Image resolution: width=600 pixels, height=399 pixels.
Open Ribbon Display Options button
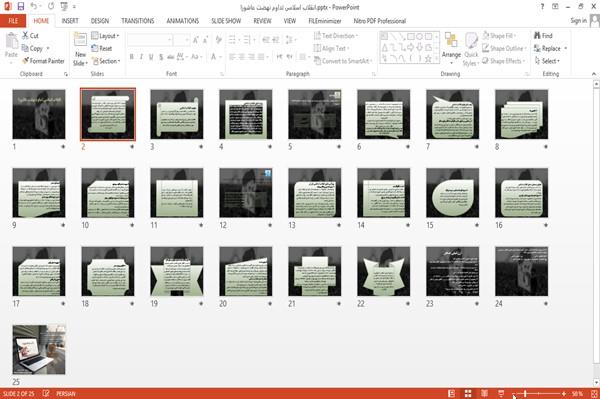[555, 7]
